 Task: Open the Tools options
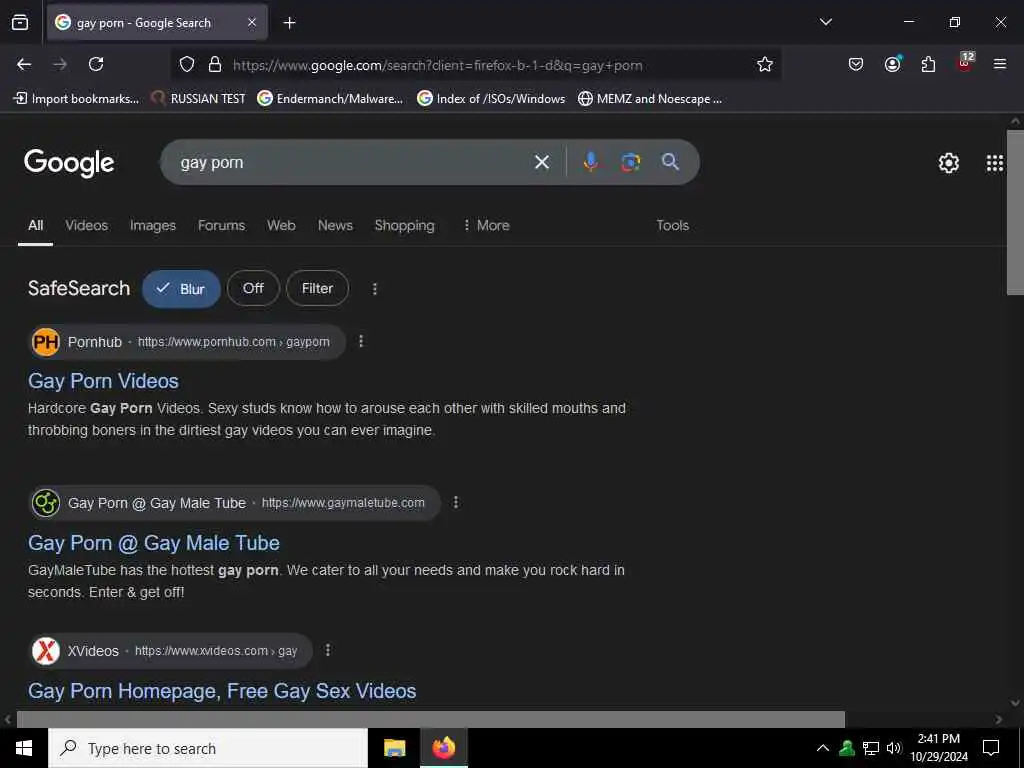tap(673, 225)
